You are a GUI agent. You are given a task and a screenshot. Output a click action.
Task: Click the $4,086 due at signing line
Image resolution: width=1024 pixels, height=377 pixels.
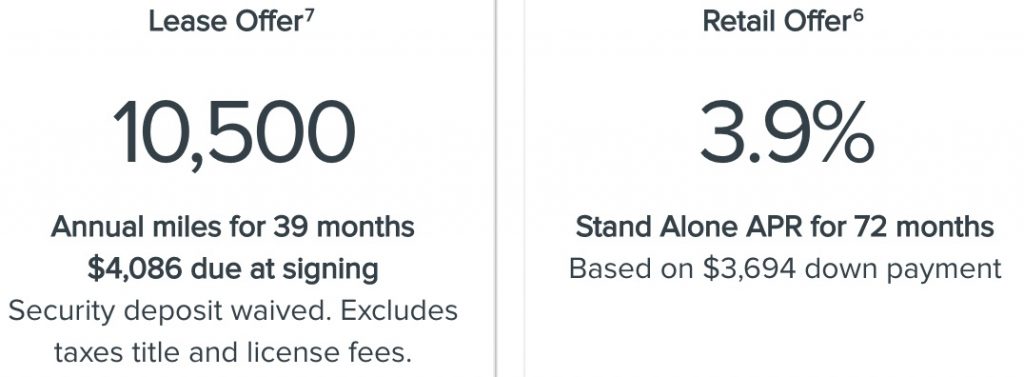(x=232, y=269)
